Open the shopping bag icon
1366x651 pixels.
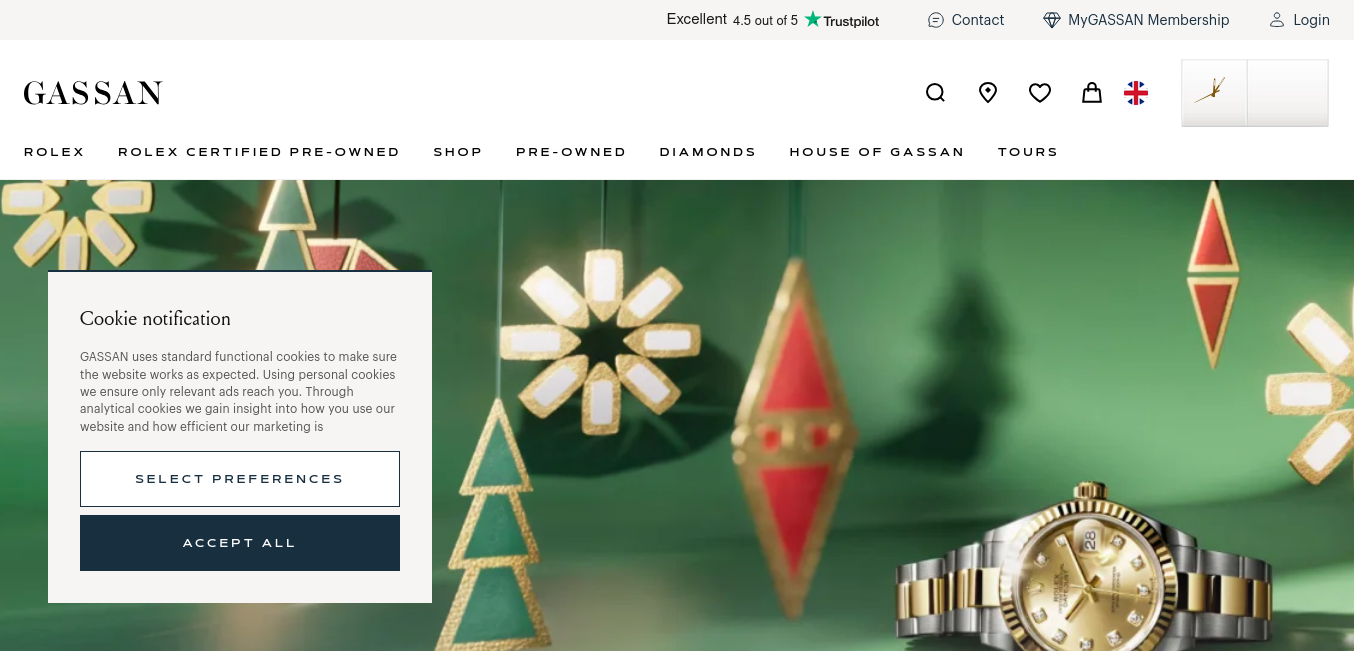pos(1092,93)
